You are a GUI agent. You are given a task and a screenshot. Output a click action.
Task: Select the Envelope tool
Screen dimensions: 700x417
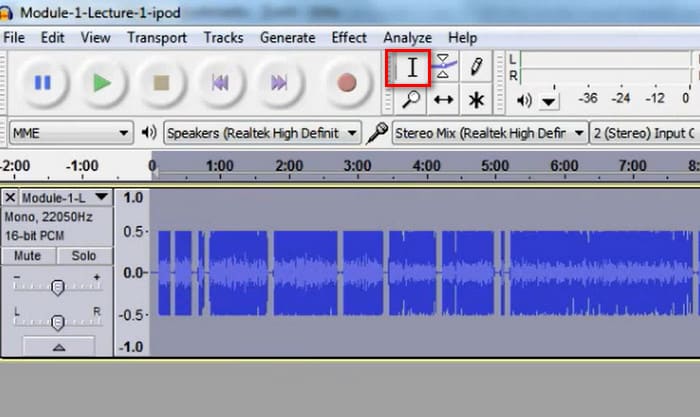pos(443,67)
